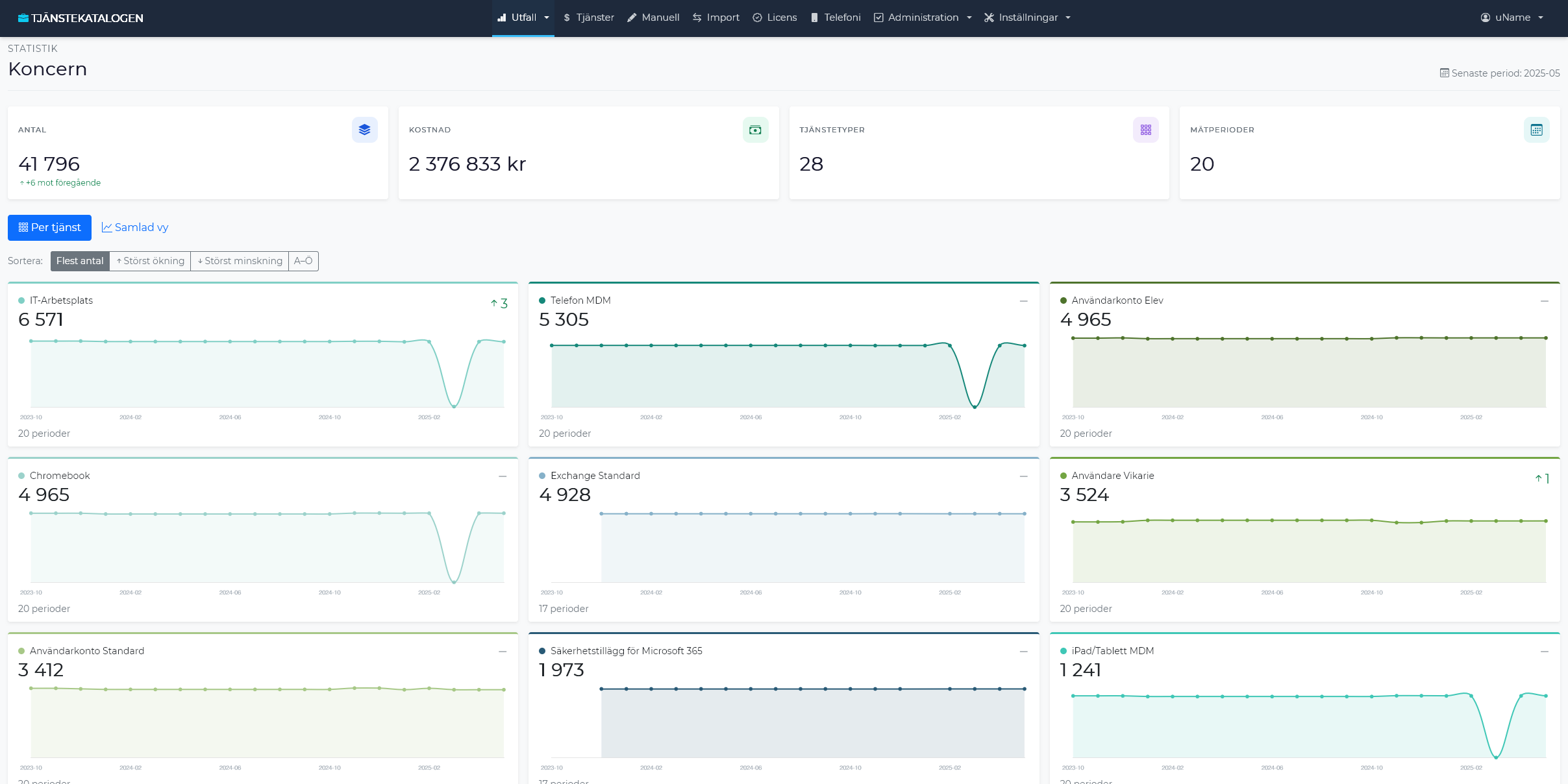Open the Licens menu item

(x=775, y=18)
